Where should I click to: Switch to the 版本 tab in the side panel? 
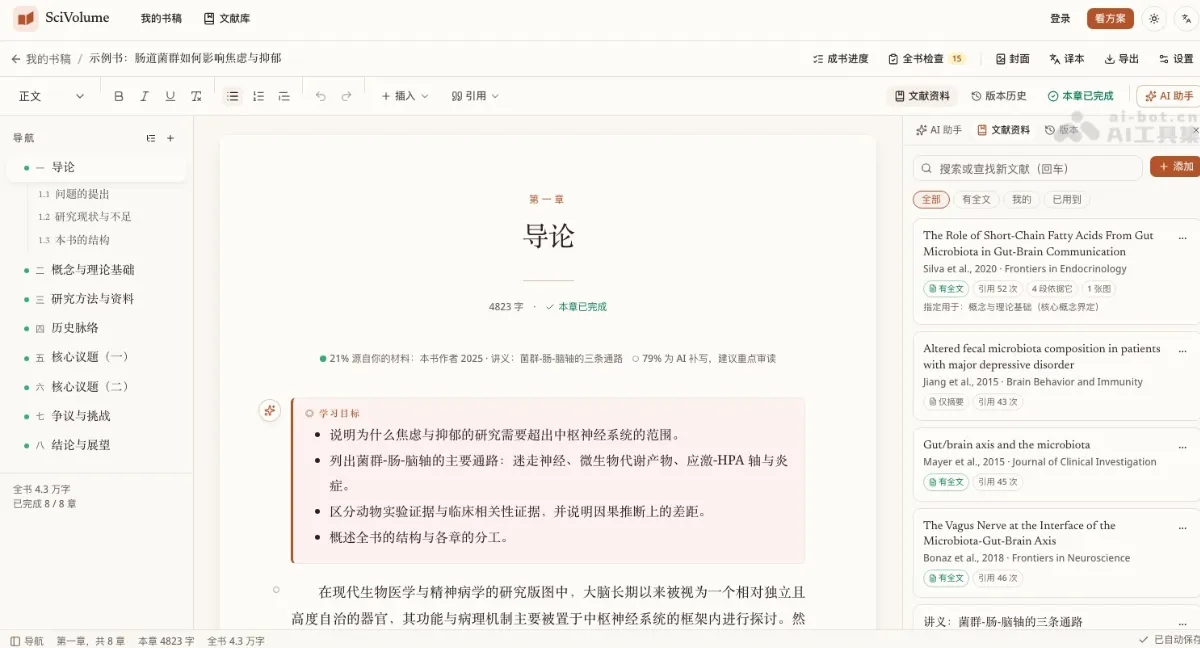point(1061,130)
